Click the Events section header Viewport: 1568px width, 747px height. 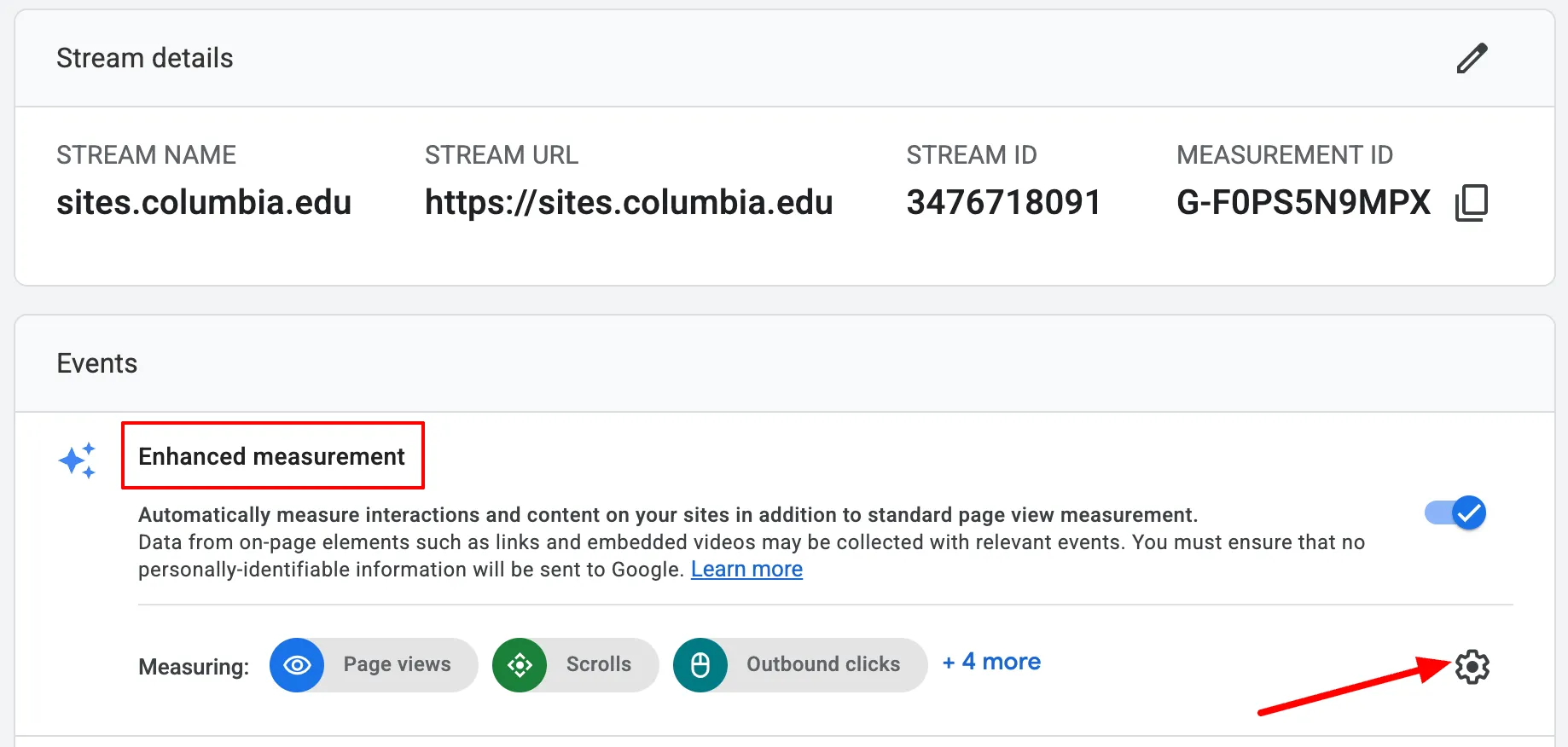97,363
